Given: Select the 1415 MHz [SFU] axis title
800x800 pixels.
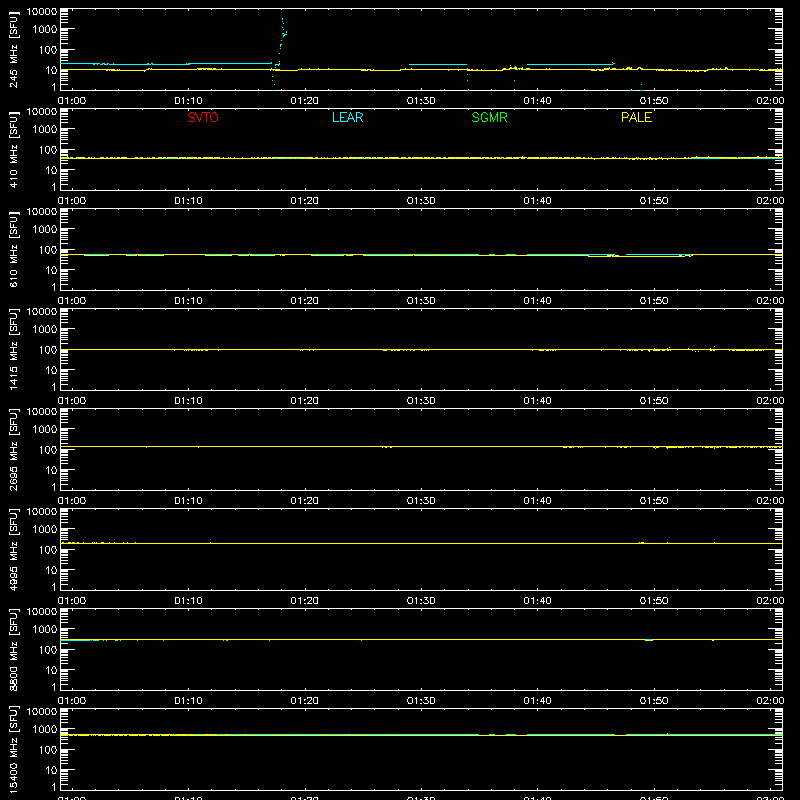Looking at the screenshot, I should [x=13, y=349].
